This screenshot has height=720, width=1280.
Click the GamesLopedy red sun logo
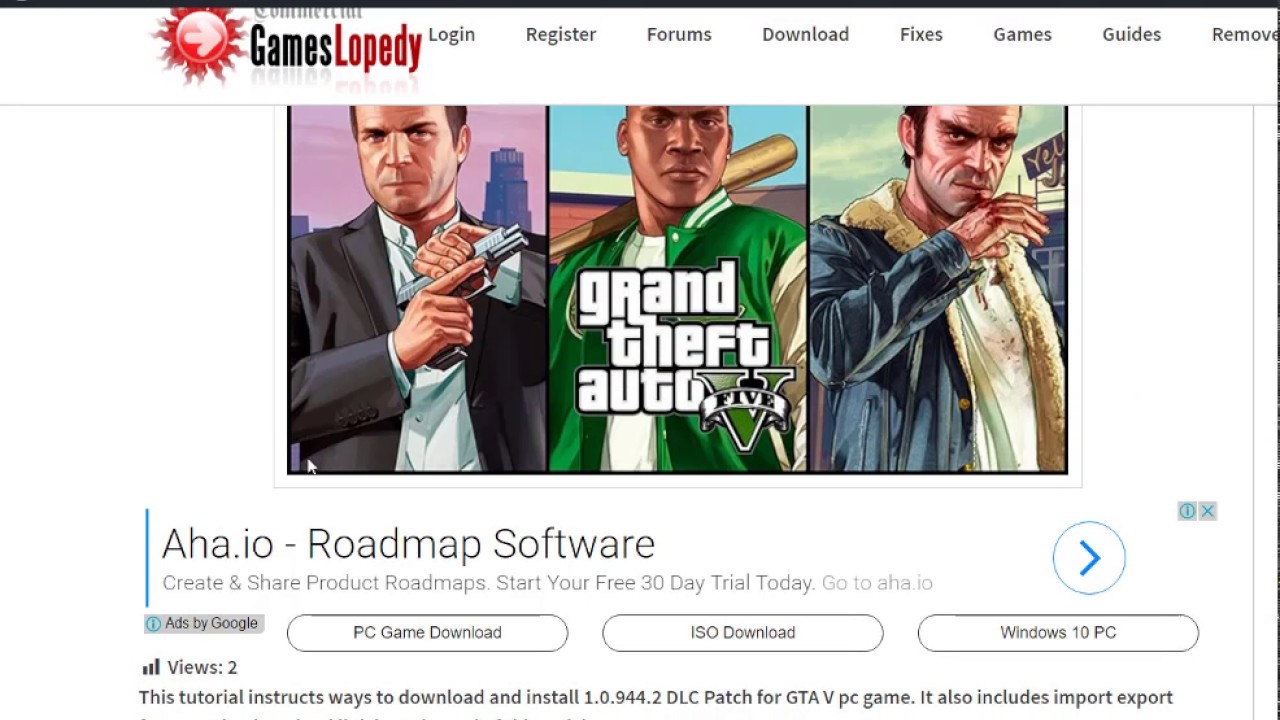click(199, 43)
